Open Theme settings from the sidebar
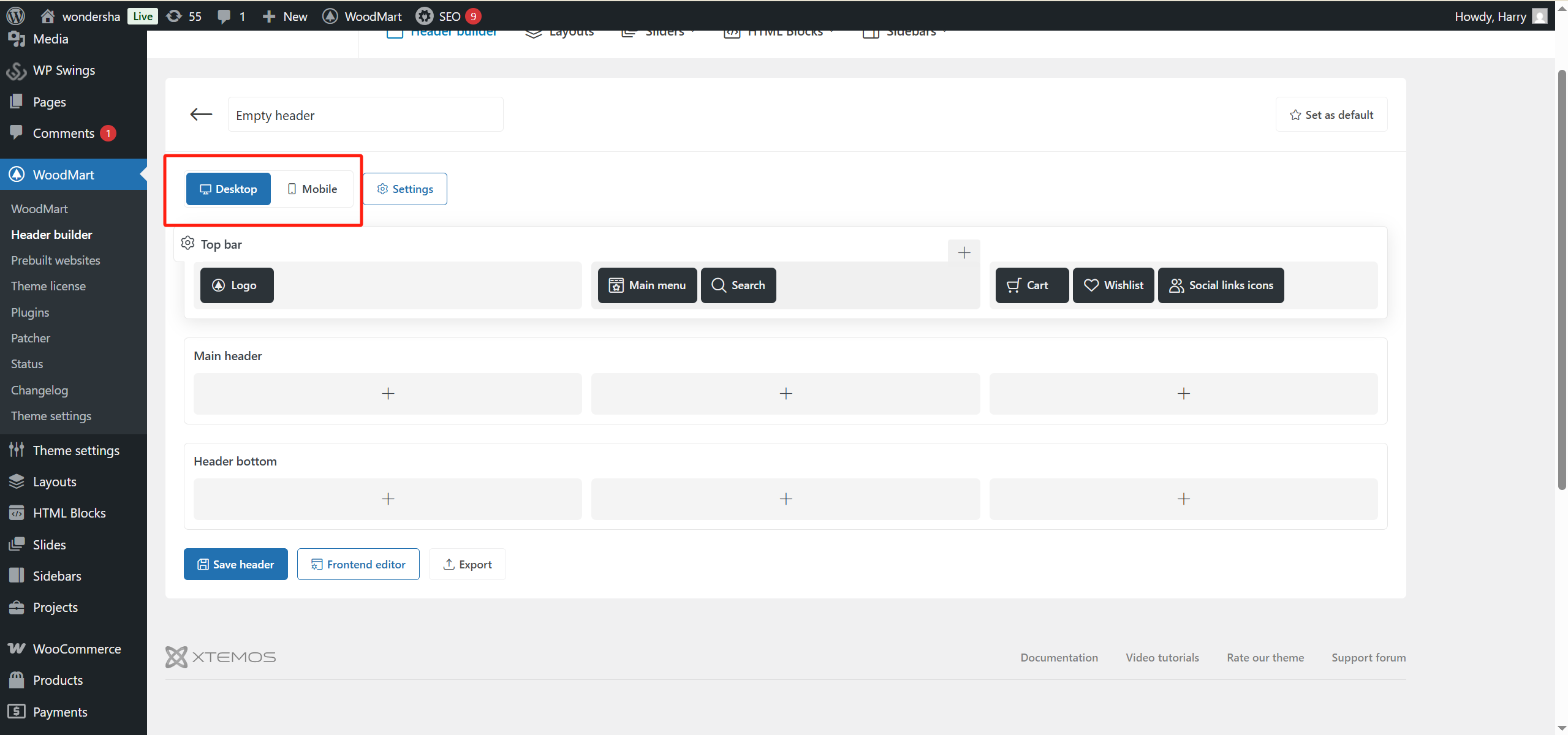Image resolution: width=1568 pixels, height=735 pixels. (x=76, y=450)
